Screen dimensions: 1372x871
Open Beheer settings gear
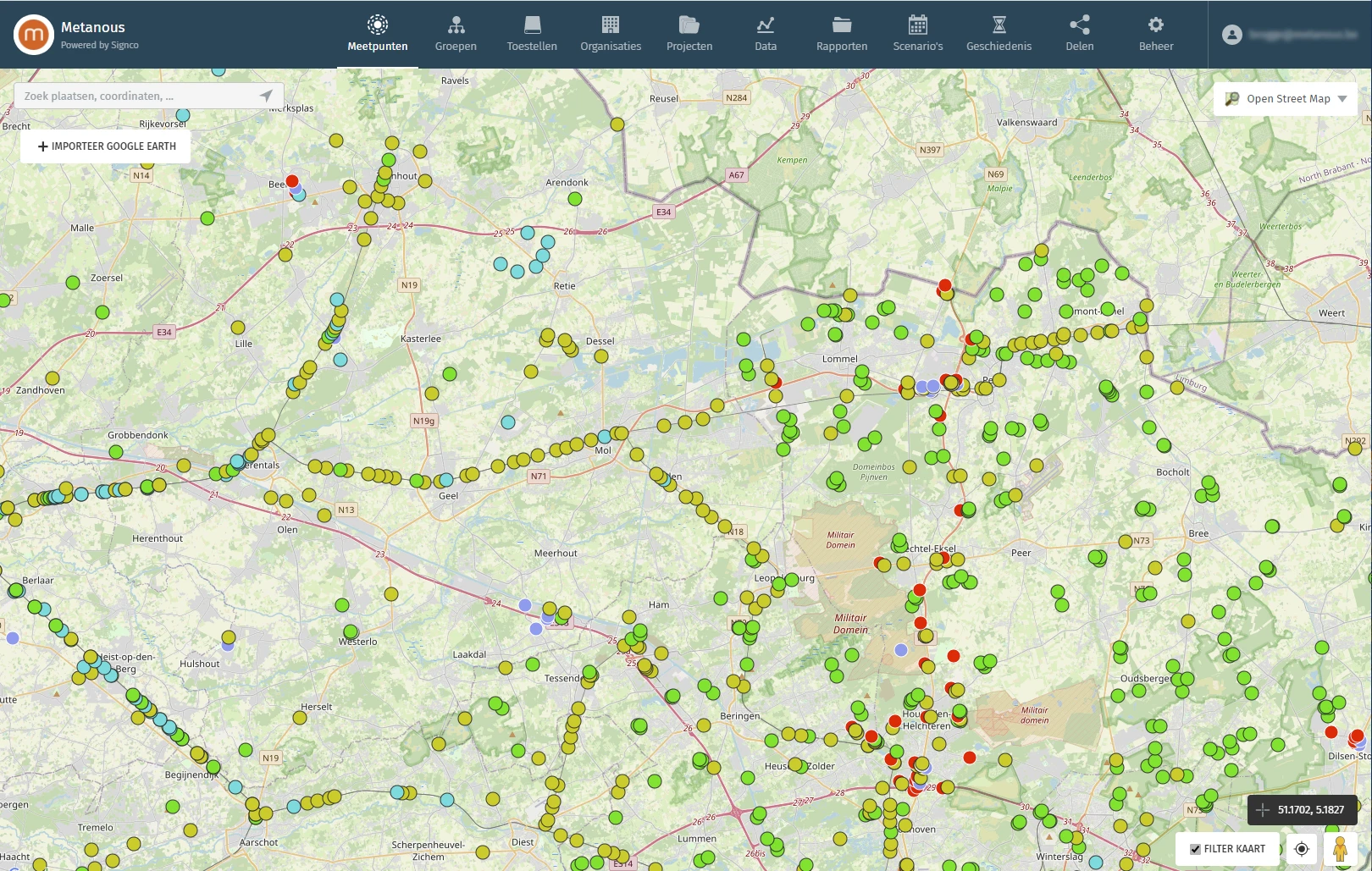pos(1156,35)
